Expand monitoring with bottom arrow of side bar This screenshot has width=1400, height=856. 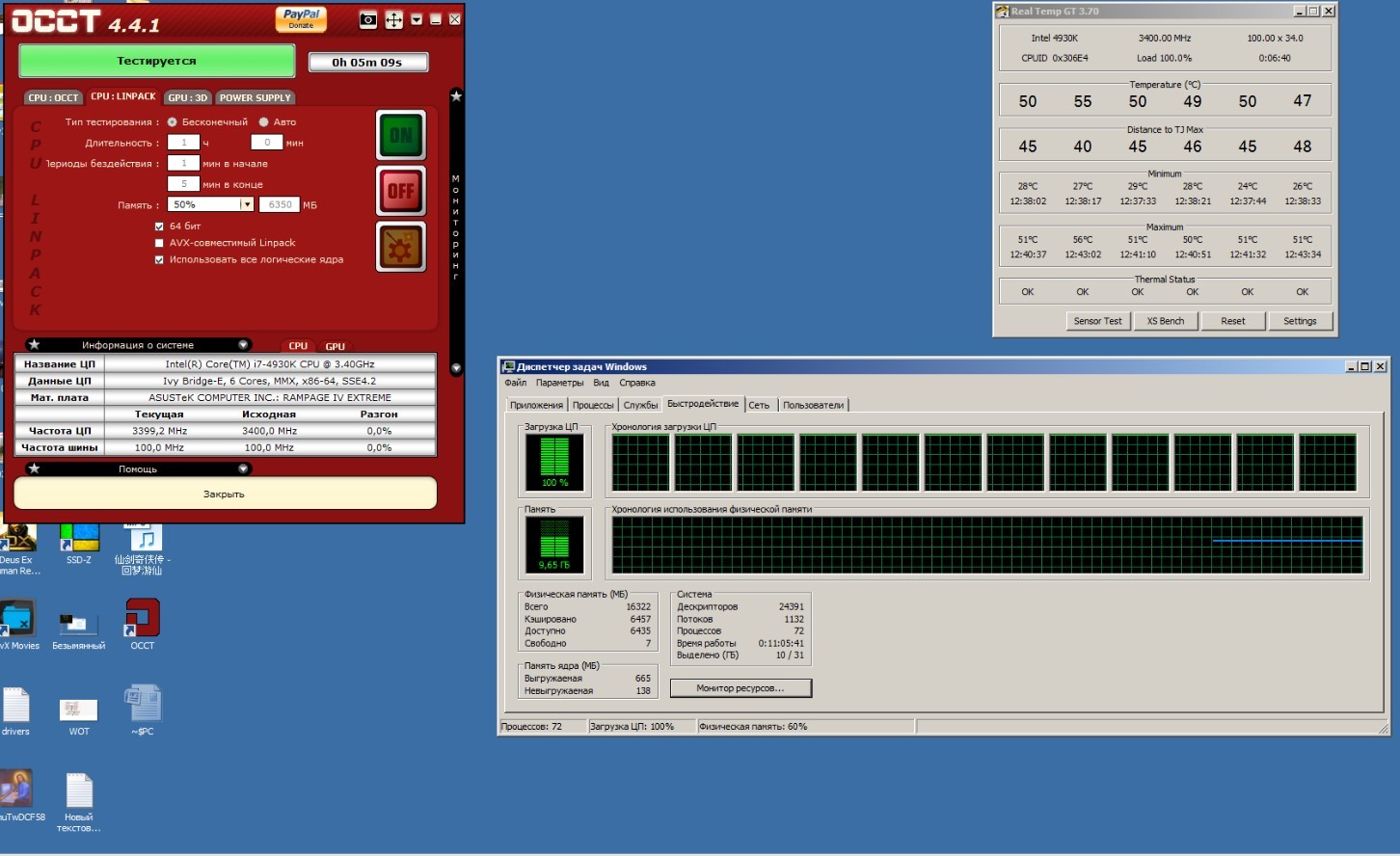click(456, 368)
